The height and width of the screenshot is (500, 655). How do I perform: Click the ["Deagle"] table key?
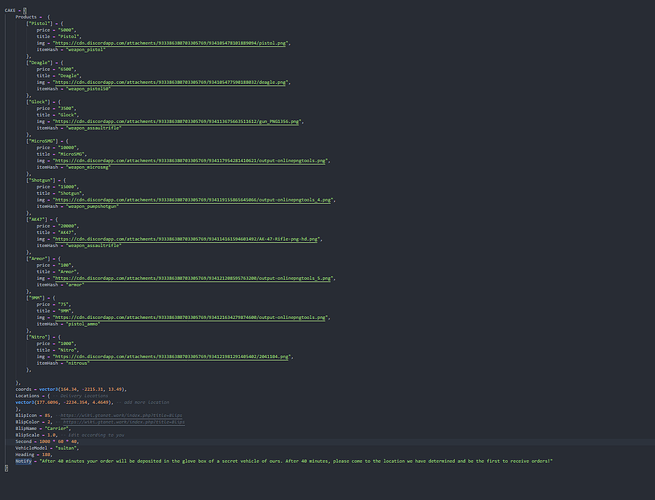click(39, 63)
